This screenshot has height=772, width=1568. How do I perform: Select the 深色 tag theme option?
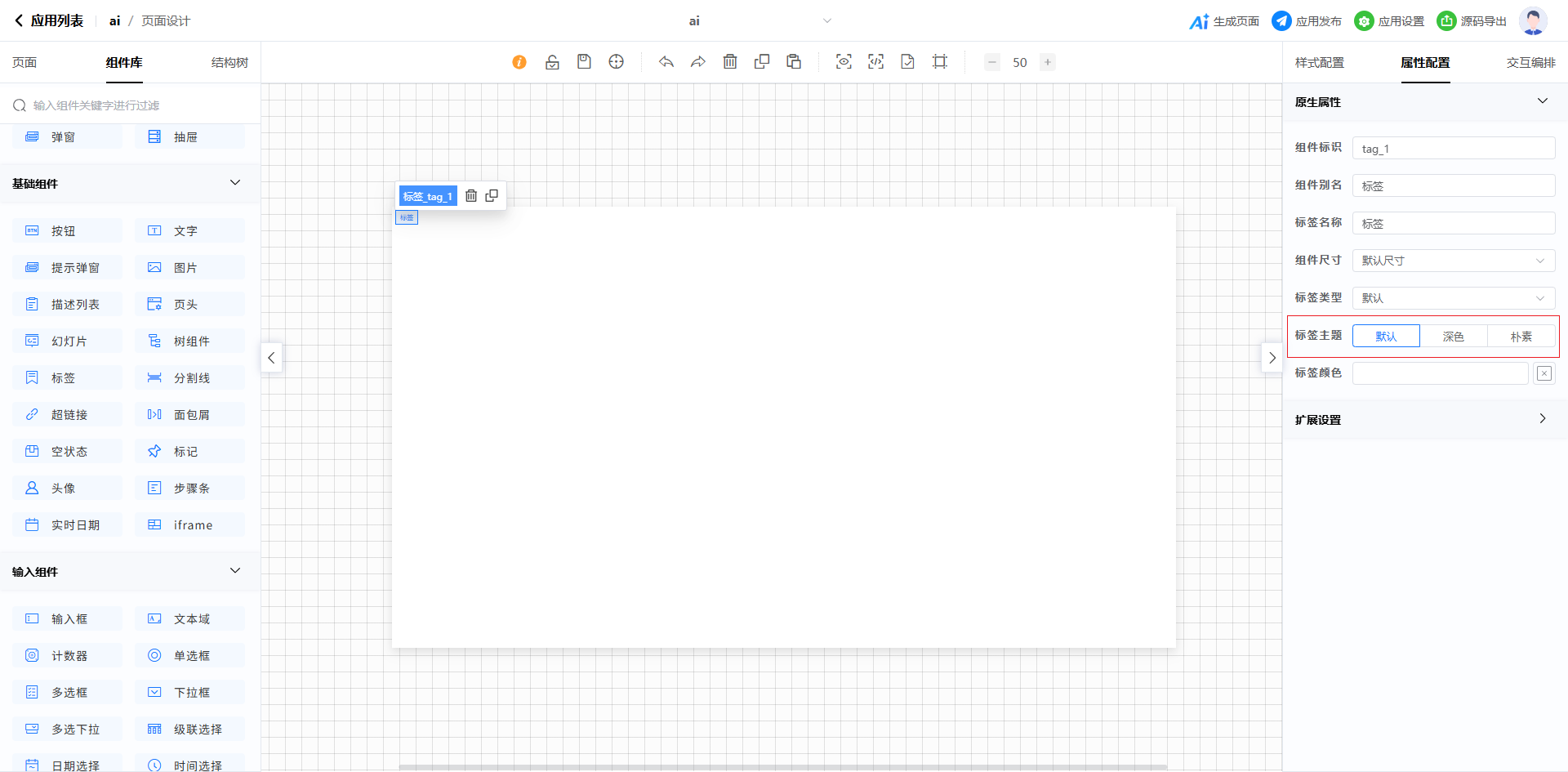1453,337
